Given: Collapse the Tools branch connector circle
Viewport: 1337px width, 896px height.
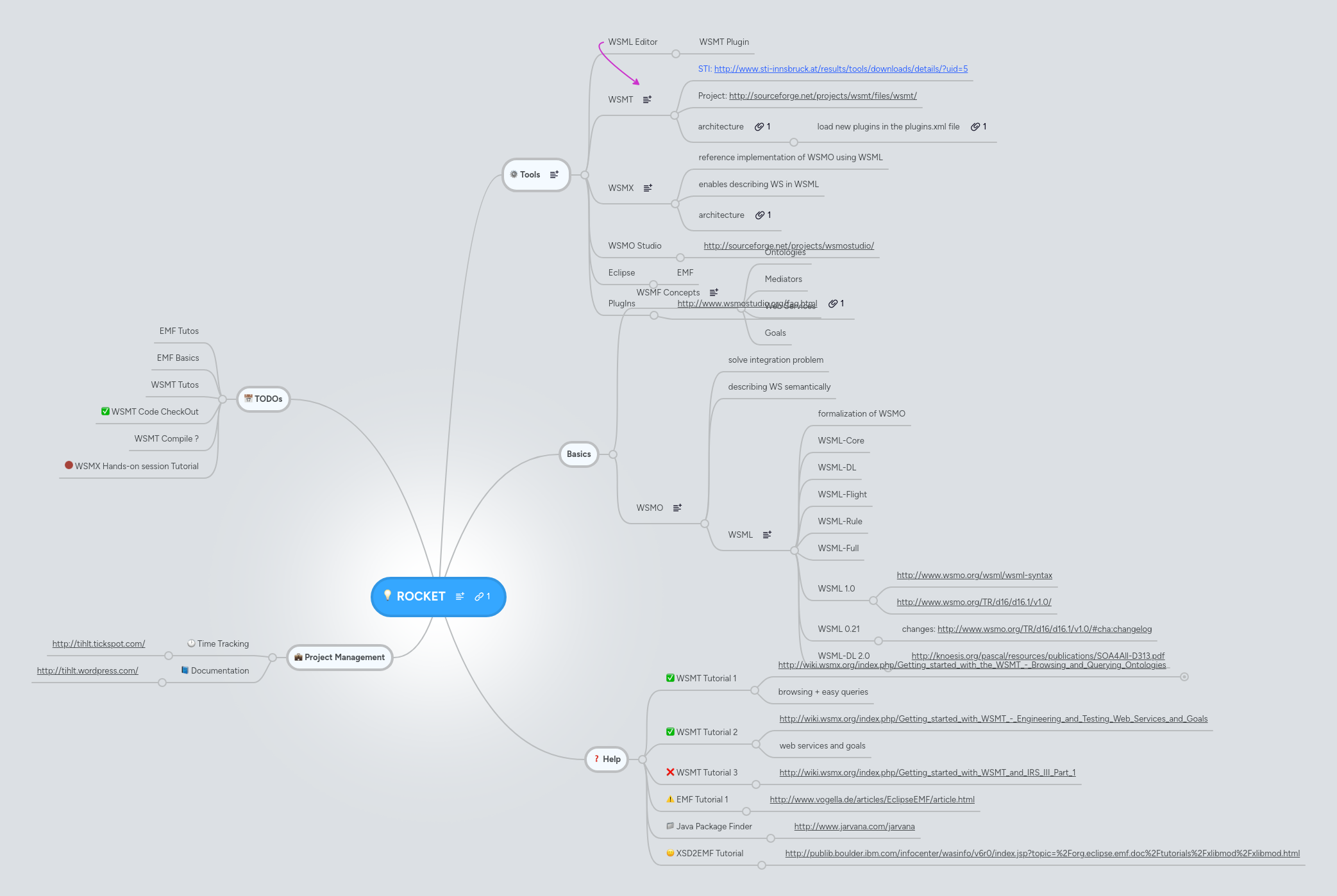Looking at the screenshot, I should pos(584,175).
